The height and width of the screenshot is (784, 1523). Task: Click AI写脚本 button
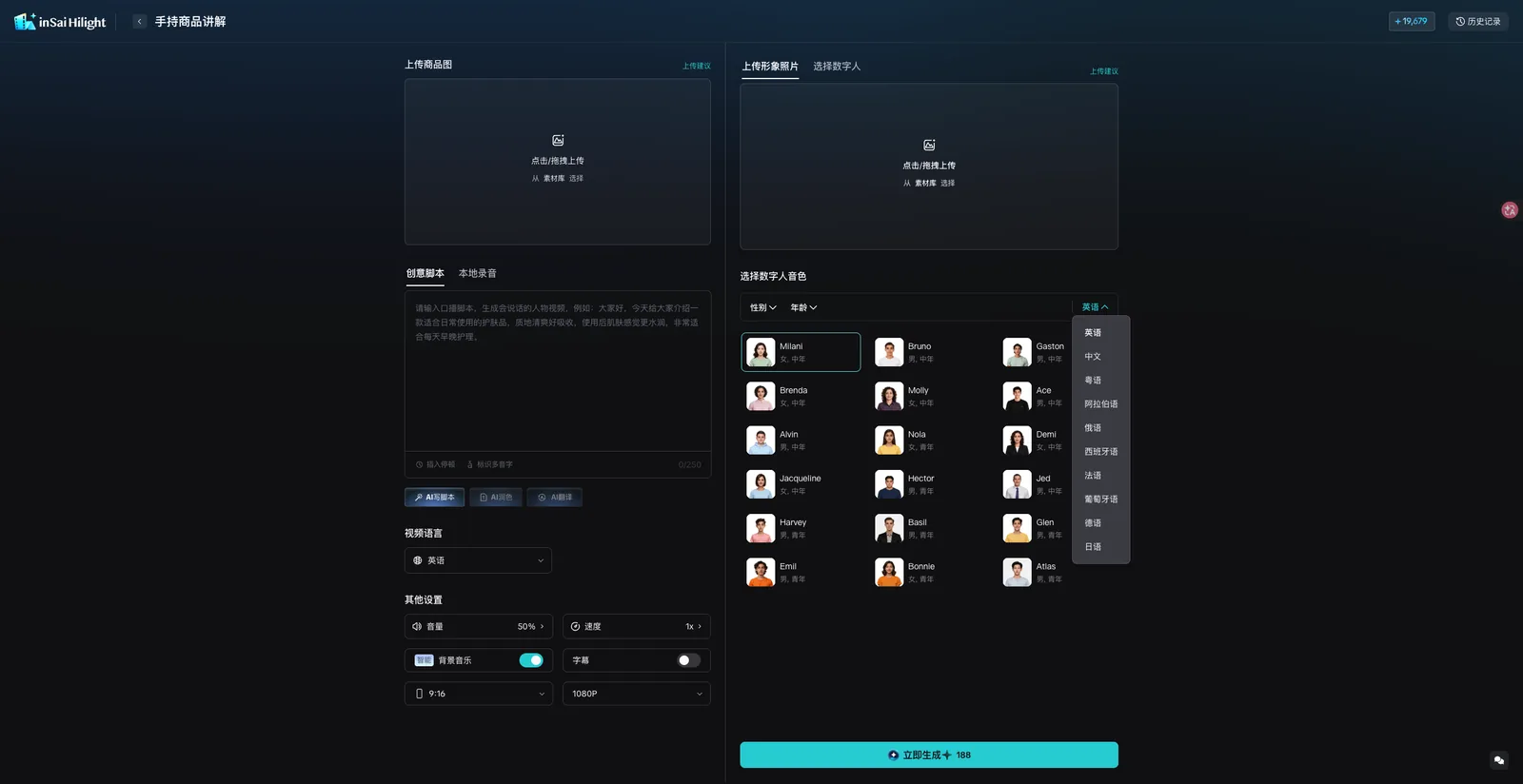tap(434, 498)
